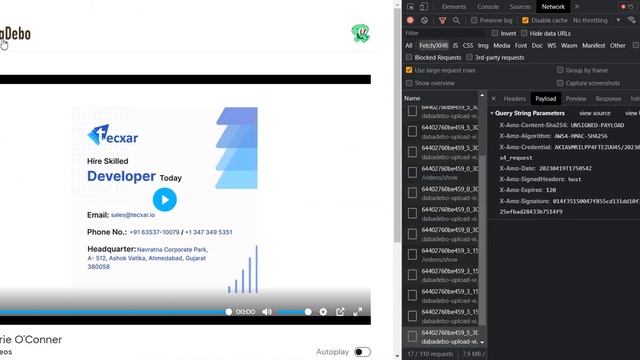This screenshot has width=640, height=360.
Task: Filter requests by Font
Action: pyautogui.click(x=521, y=45)
